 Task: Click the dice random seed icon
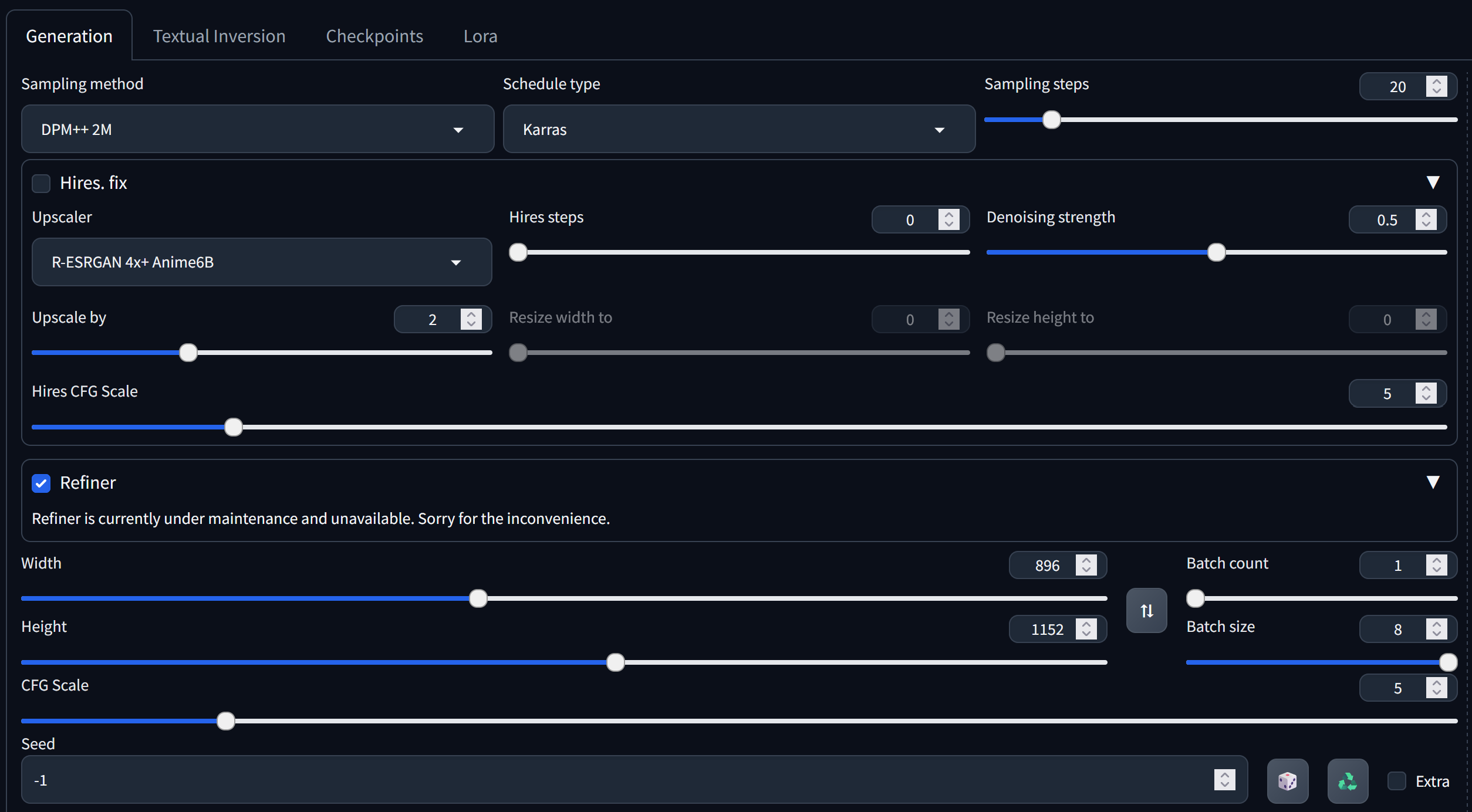click(1287, 781)
